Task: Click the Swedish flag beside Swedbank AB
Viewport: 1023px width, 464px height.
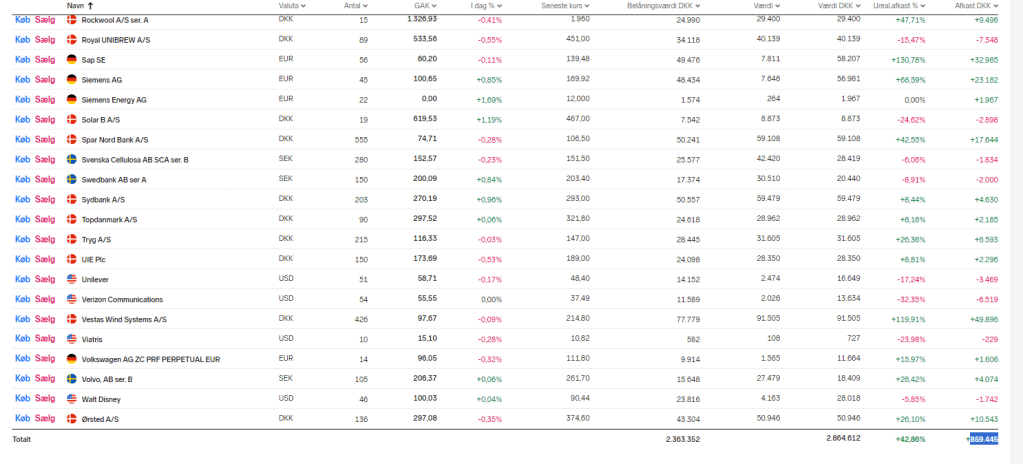Action: (71, 179)
